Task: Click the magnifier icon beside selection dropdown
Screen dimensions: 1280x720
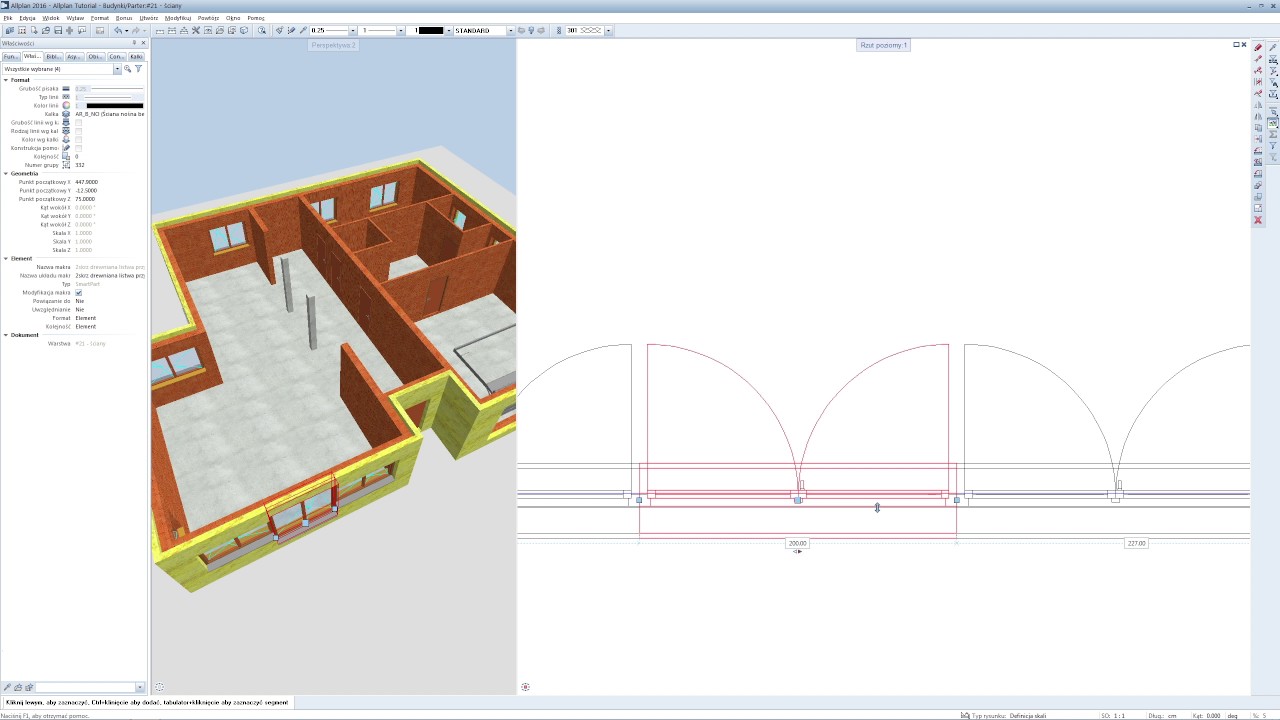Action: pyautogui.click(x=127, y=69)
